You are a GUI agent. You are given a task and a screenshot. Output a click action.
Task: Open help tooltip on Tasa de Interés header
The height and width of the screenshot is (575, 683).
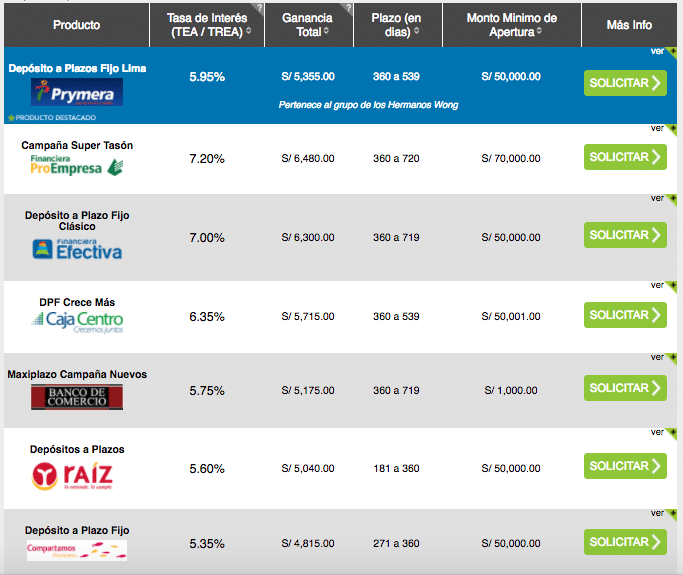click(x=260, y=7)
